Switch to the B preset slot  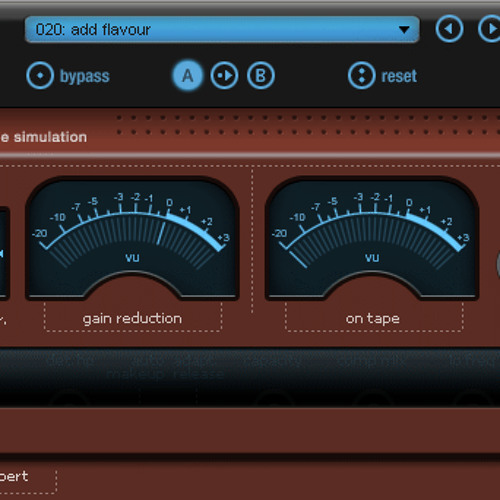click(261, 75)
